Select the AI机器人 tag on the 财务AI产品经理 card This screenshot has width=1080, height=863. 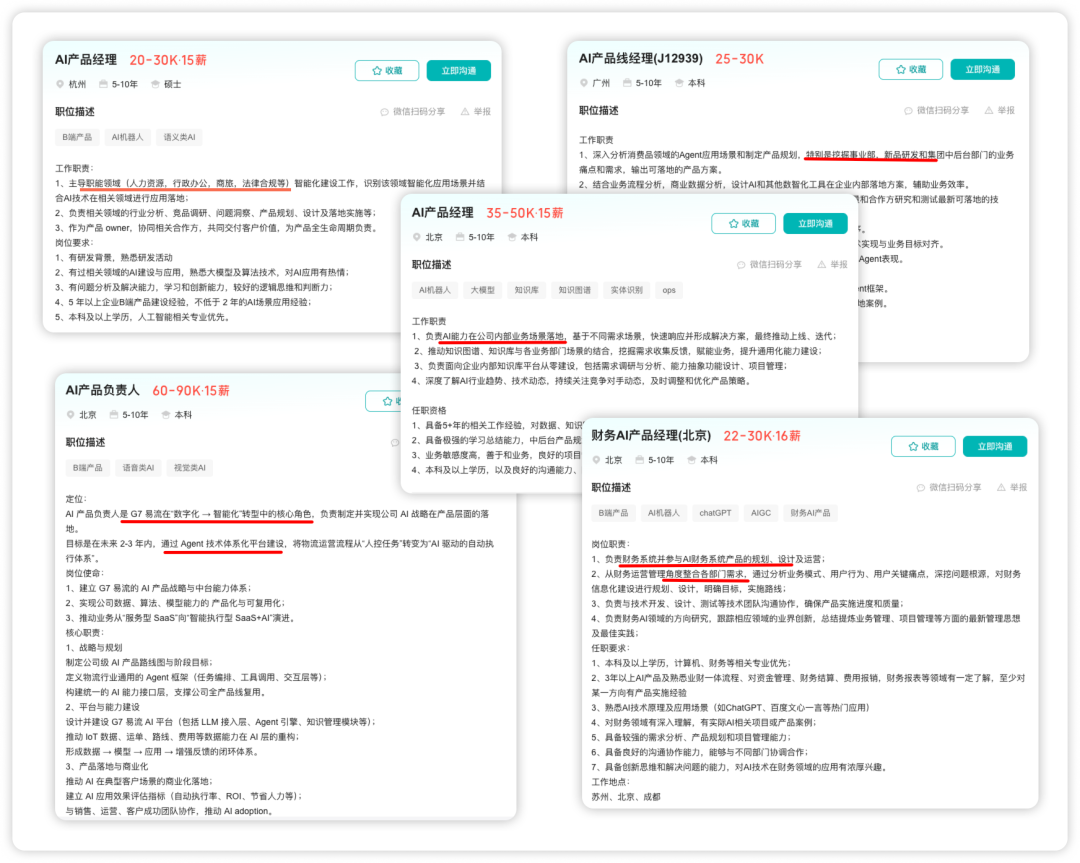(663, 513)
